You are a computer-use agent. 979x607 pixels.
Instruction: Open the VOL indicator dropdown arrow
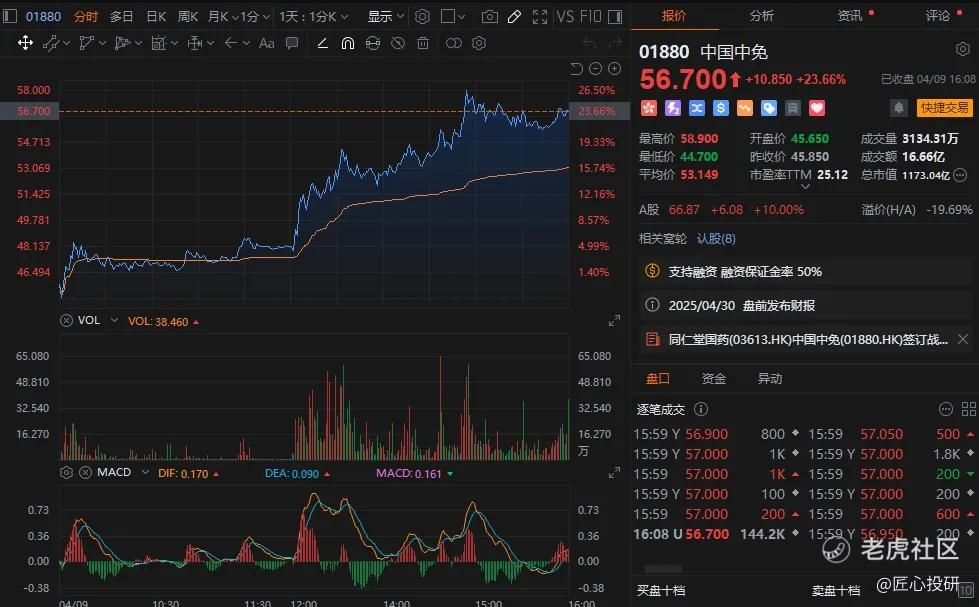[114, 320]
